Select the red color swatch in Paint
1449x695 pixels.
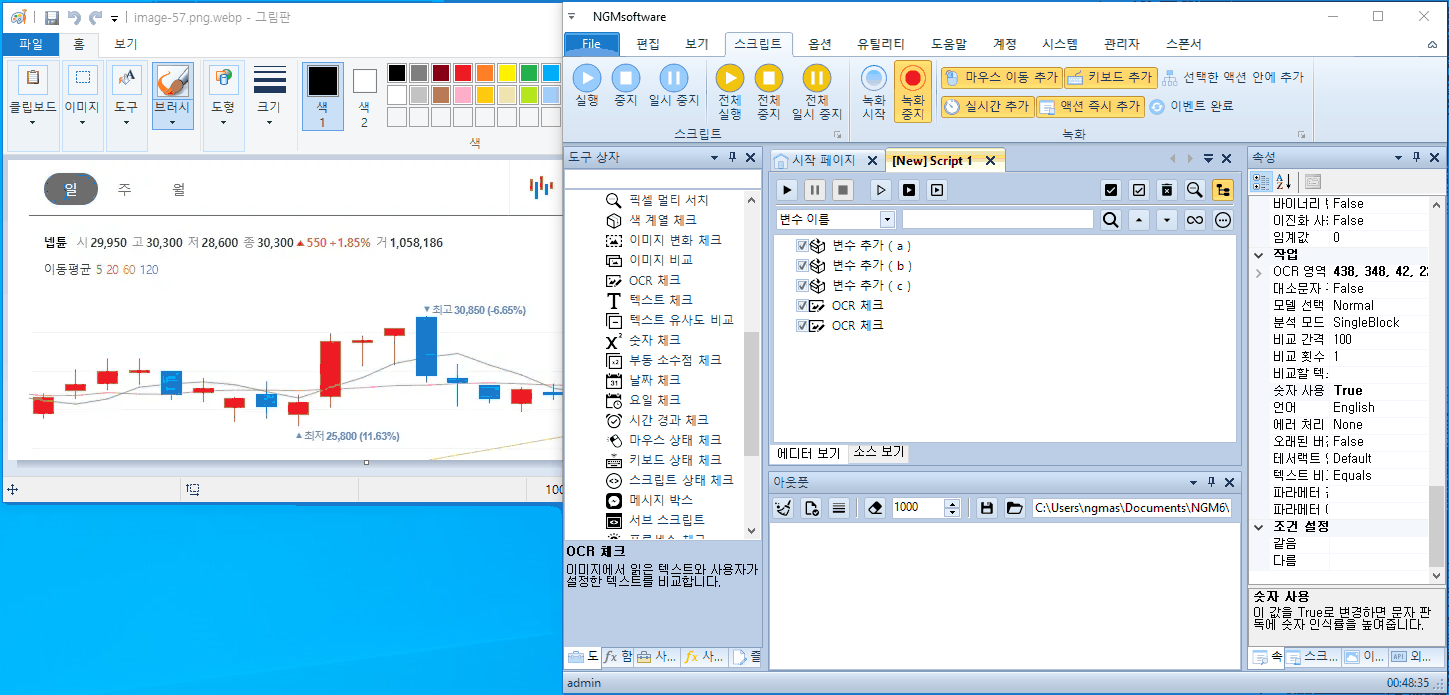pos(463,73)
